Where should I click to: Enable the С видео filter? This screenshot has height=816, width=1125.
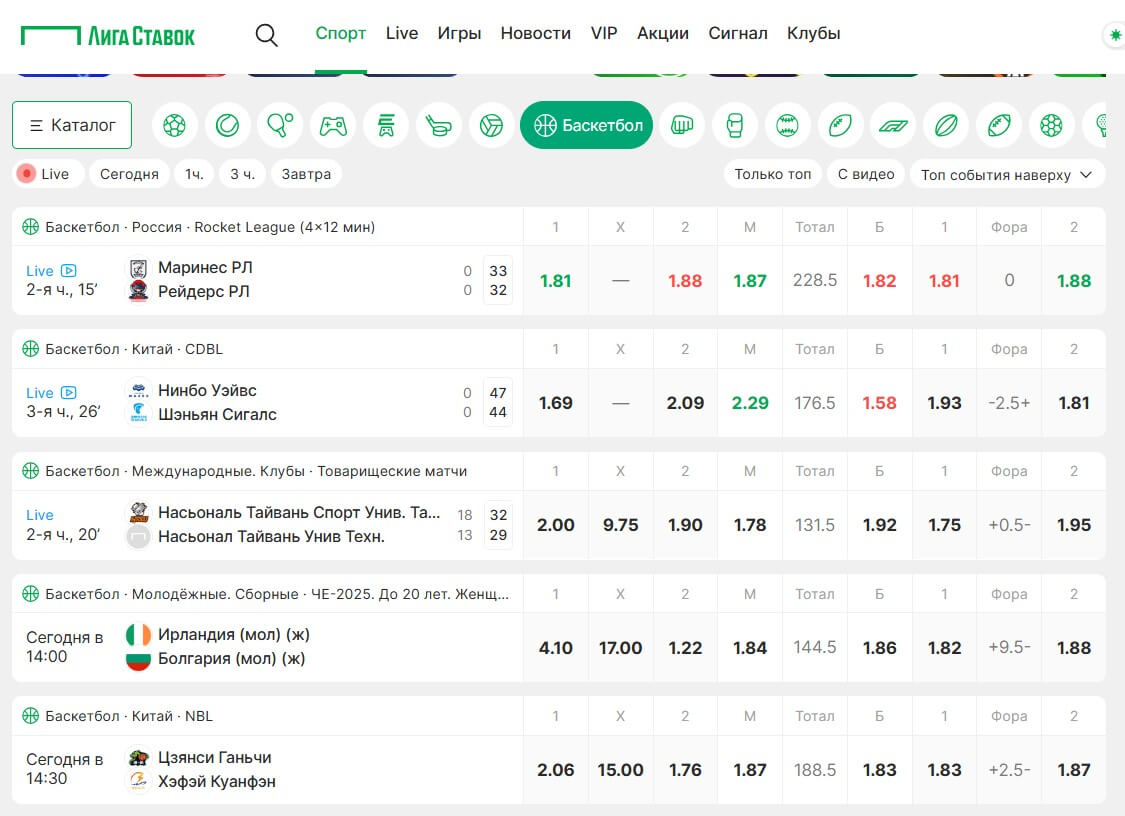click(x=866, y=174)
